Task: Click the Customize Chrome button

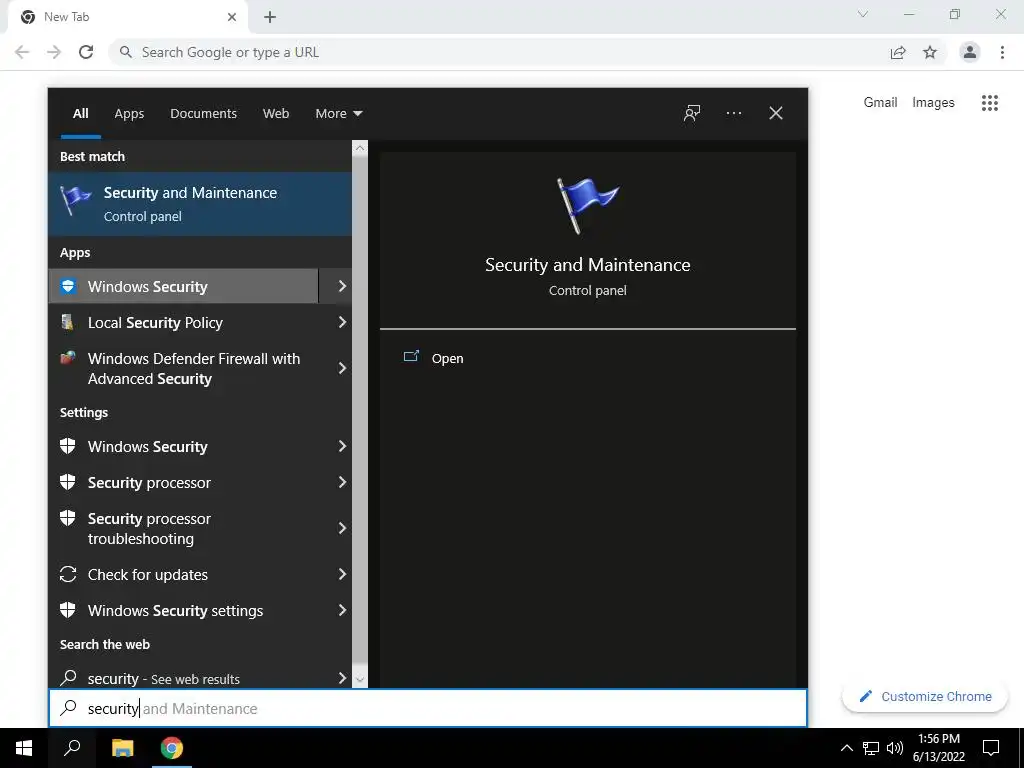Action: (925, 697)
